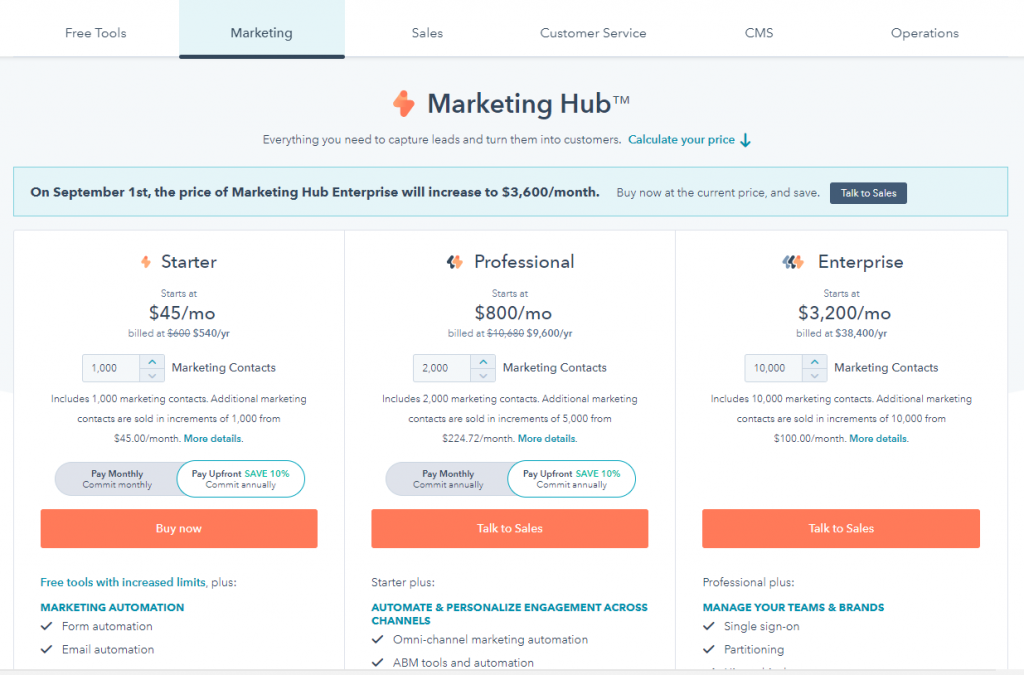Click the Starter plan icon
Viewport: 1024px width, 675px height.
[146, 262]
